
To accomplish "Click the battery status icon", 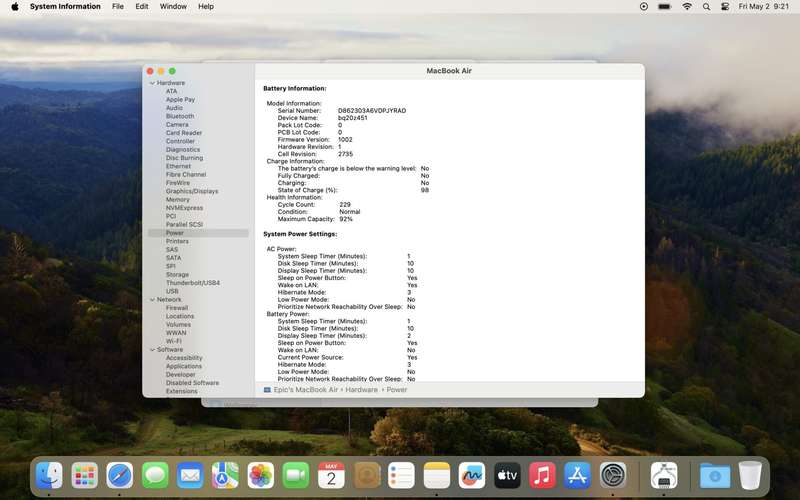I will click(x=665, y=7).
